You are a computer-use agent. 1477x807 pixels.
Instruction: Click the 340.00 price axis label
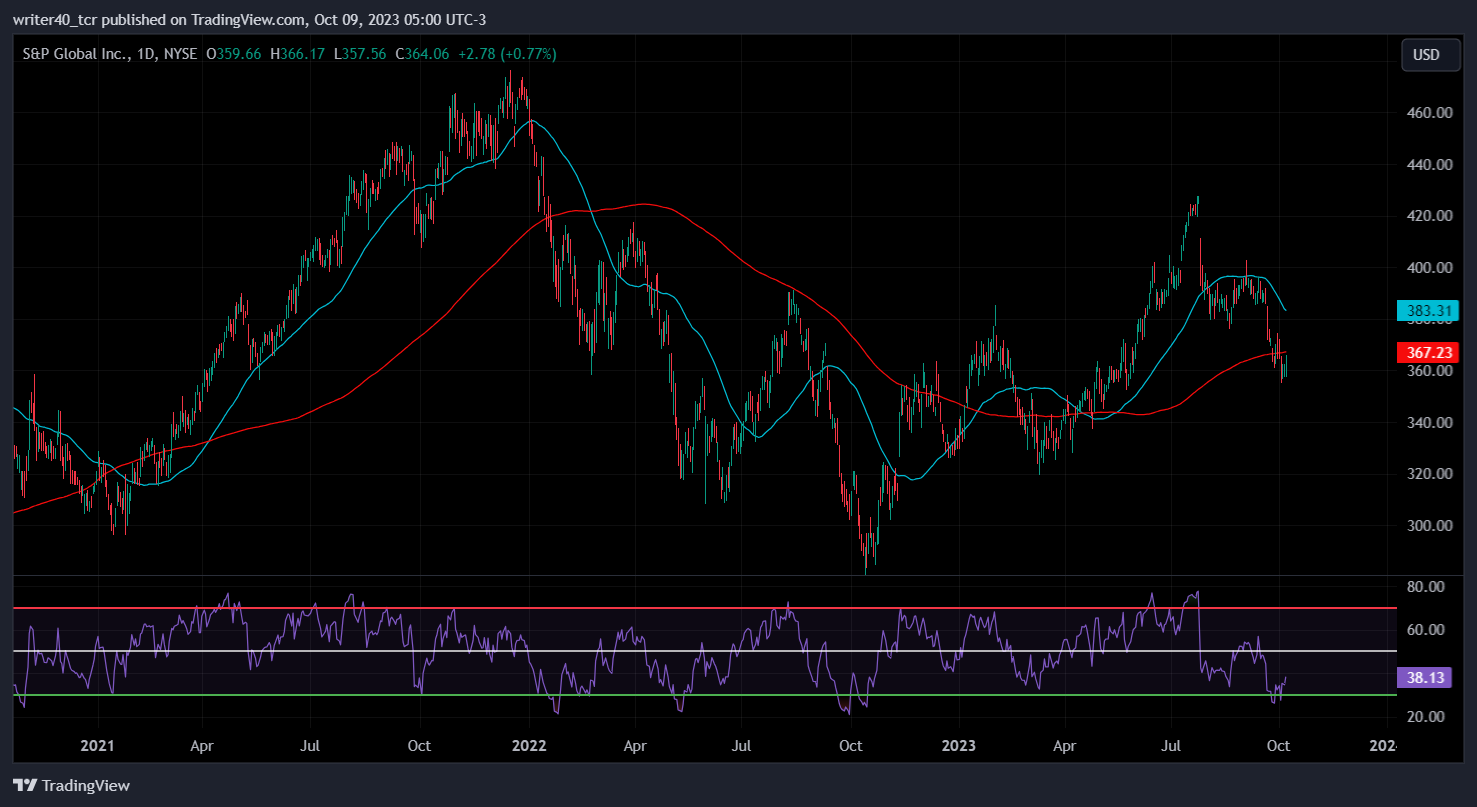(x=1429, y=423)
